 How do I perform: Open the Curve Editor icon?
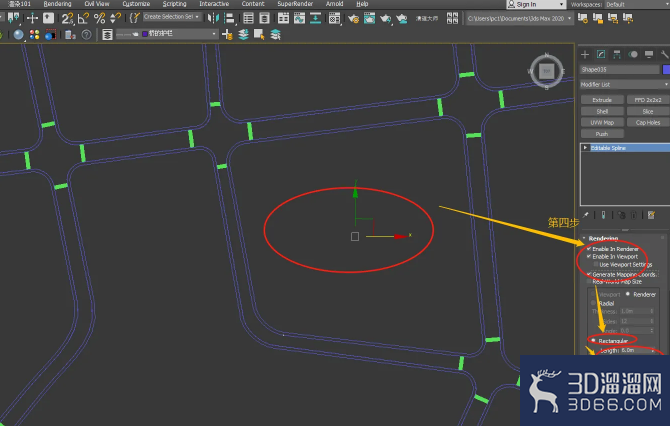pyautogui.click(x=299, y=18)
